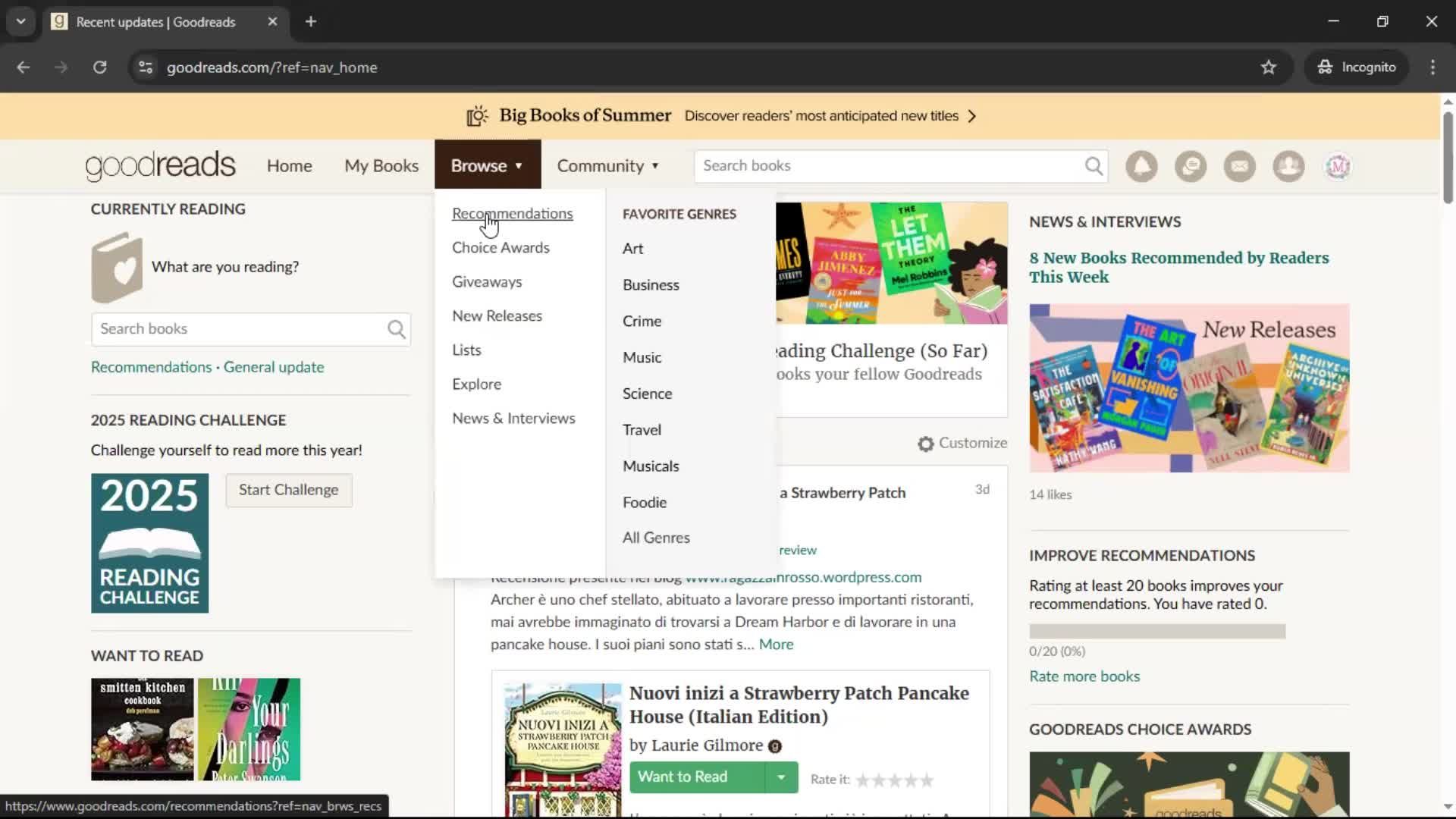Click the Incognito indicator
Image resolution: width=1456 pixels, height=819 pixels.
1357,67
